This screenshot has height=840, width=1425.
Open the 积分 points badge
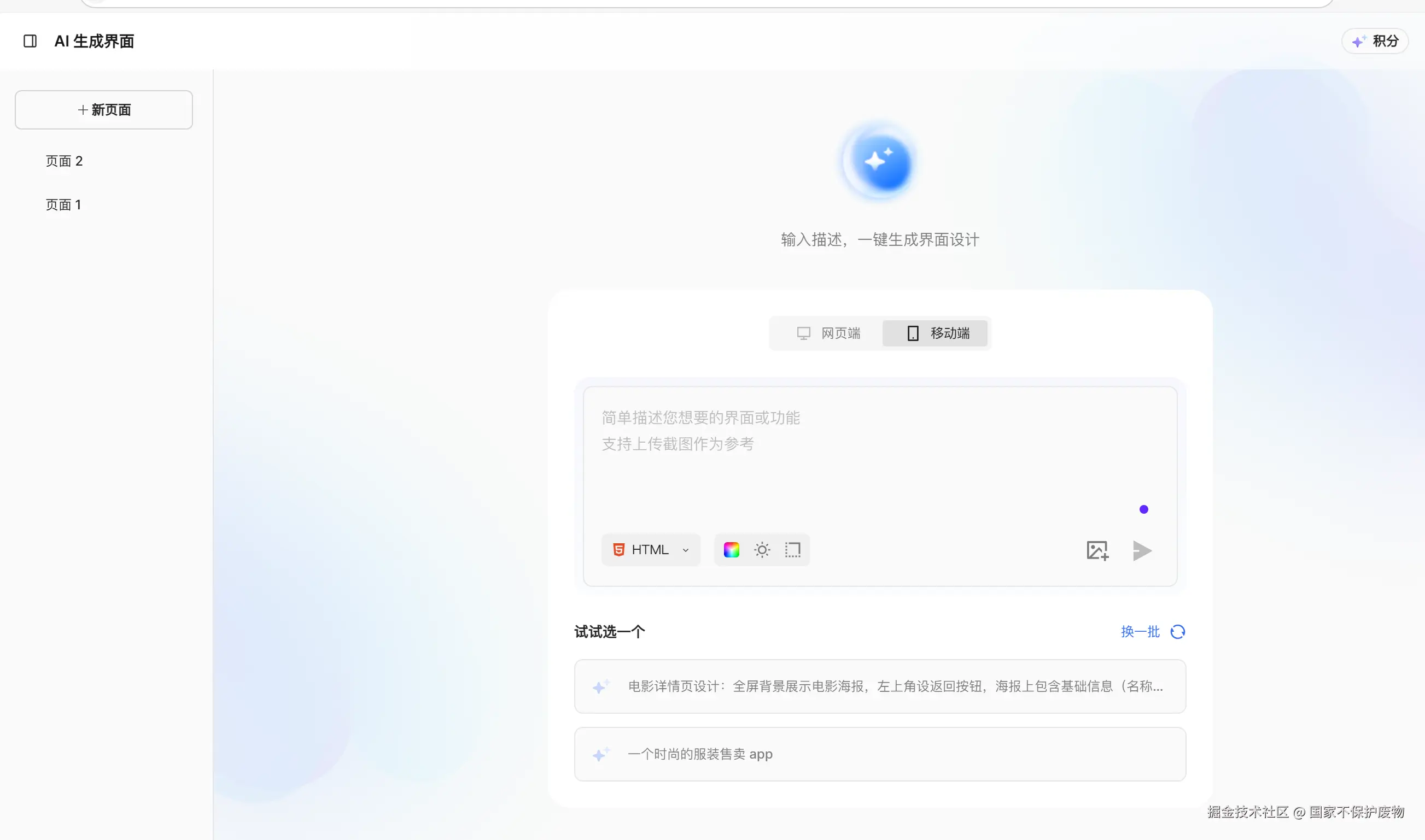click(1375, 41)
